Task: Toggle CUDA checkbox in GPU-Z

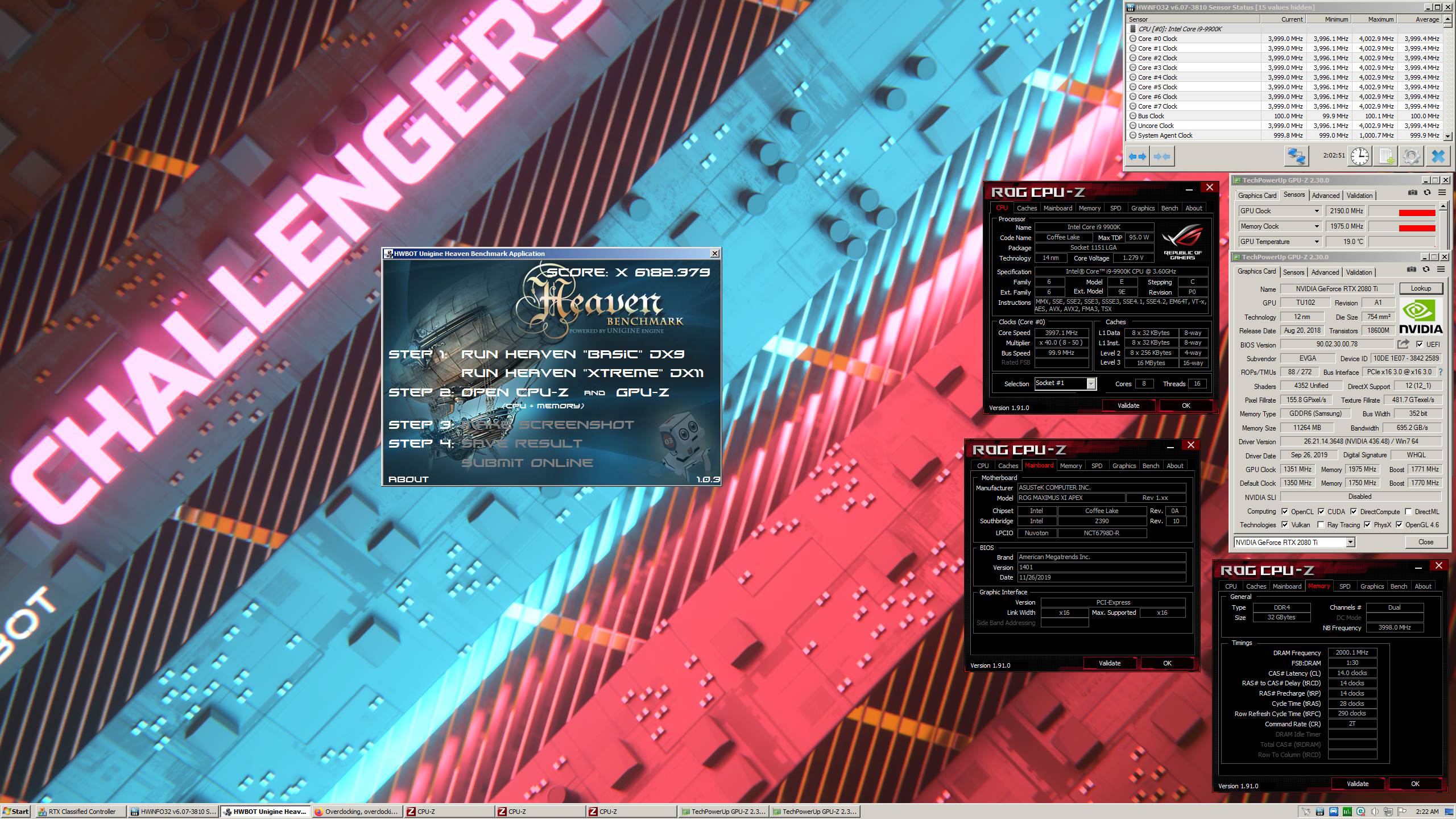Action: 1321,511
